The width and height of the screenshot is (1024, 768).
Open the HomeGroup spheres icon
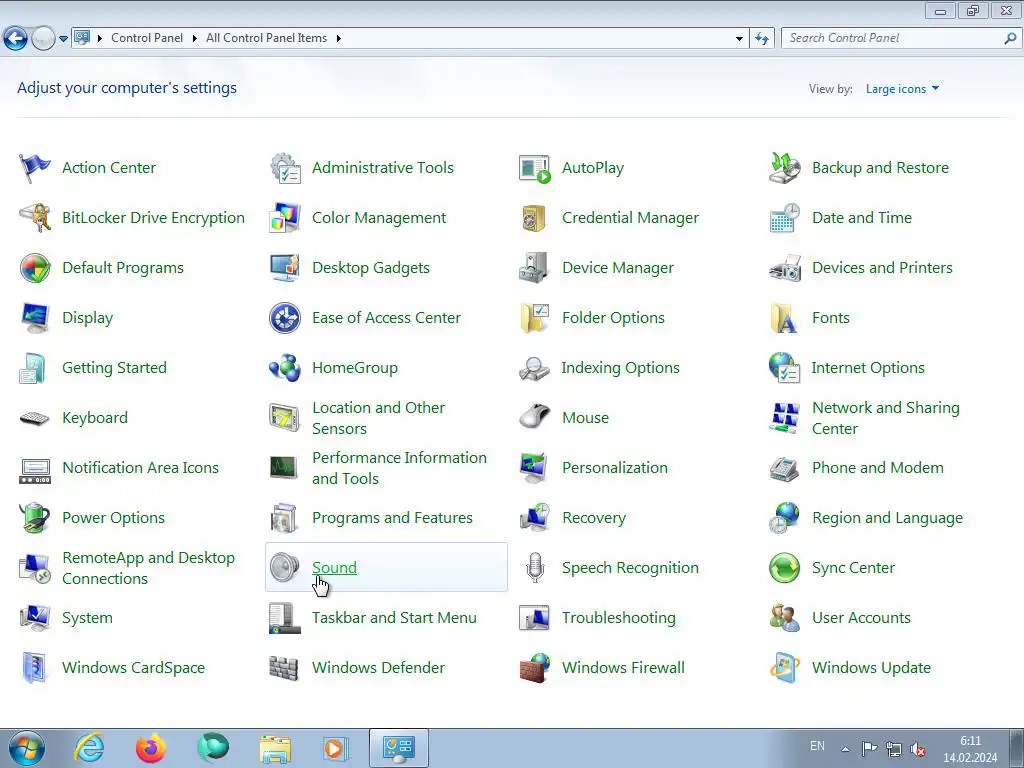click(x=285, y=368)
